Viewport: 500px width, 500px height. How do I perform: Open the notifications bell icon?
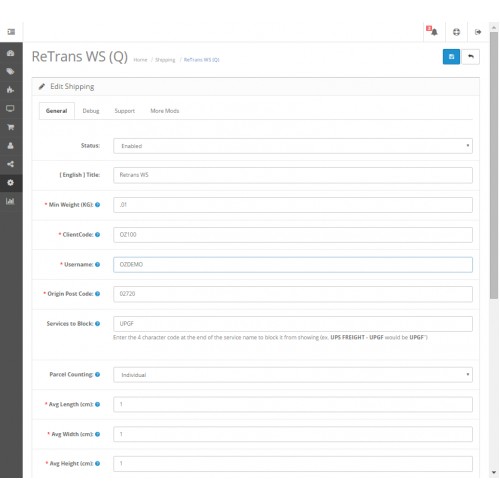pyautogui.click(x=432, y=31)
